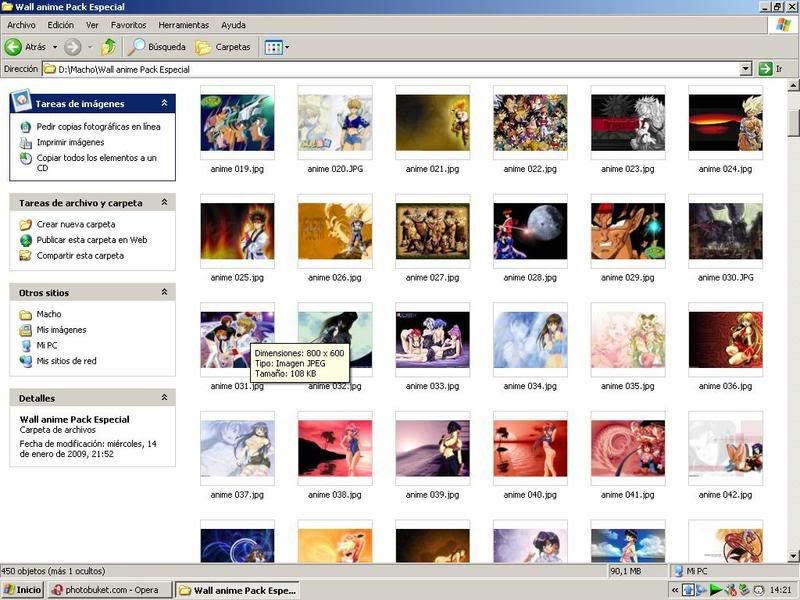Select thumbnail anime 041.jpg
The height and width of the screenshot is (600, 800).
(628, 448)
